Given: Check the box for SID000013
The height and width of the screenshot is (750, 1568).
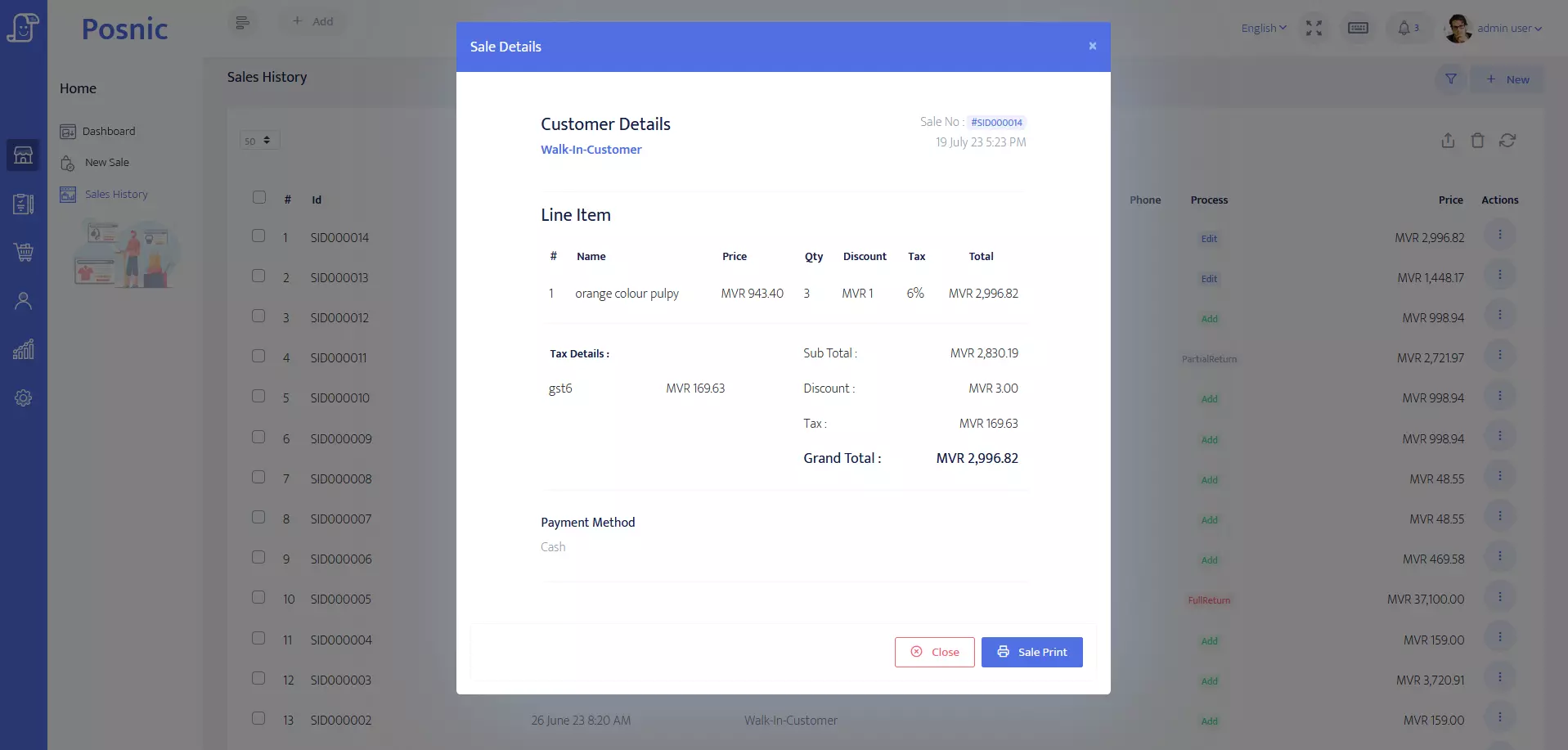Looking at the screenshot, I should (x=258, y=276).
